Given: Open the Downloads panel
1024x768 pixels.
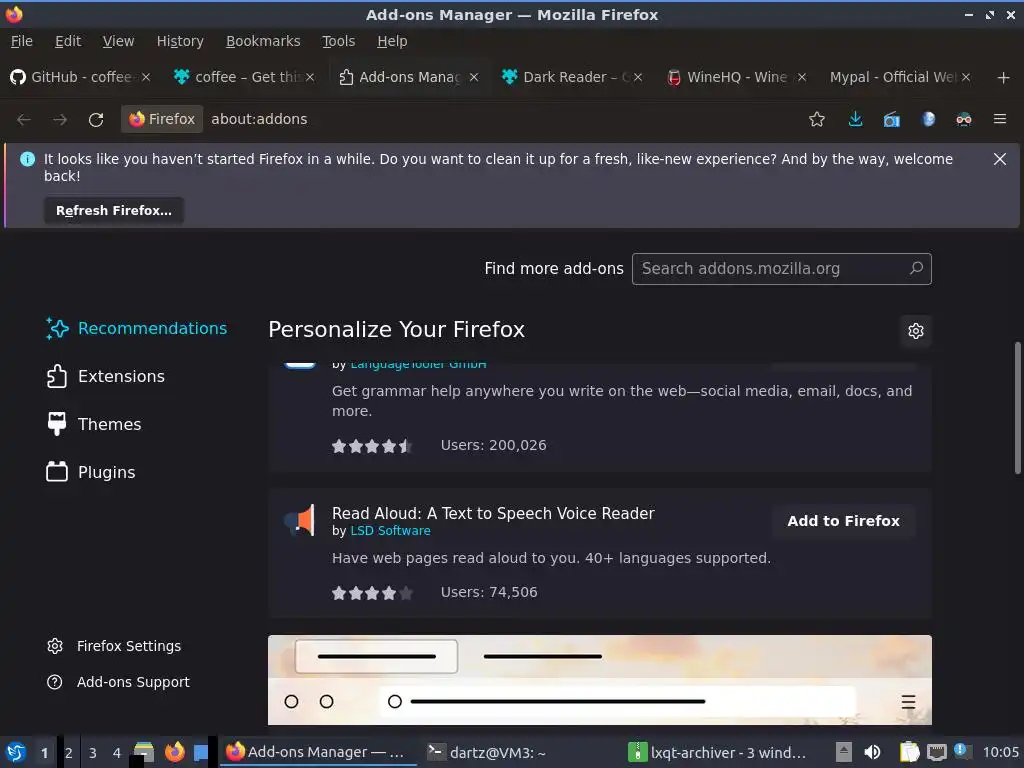Looking at the screenshot, I should coord(856,119).
